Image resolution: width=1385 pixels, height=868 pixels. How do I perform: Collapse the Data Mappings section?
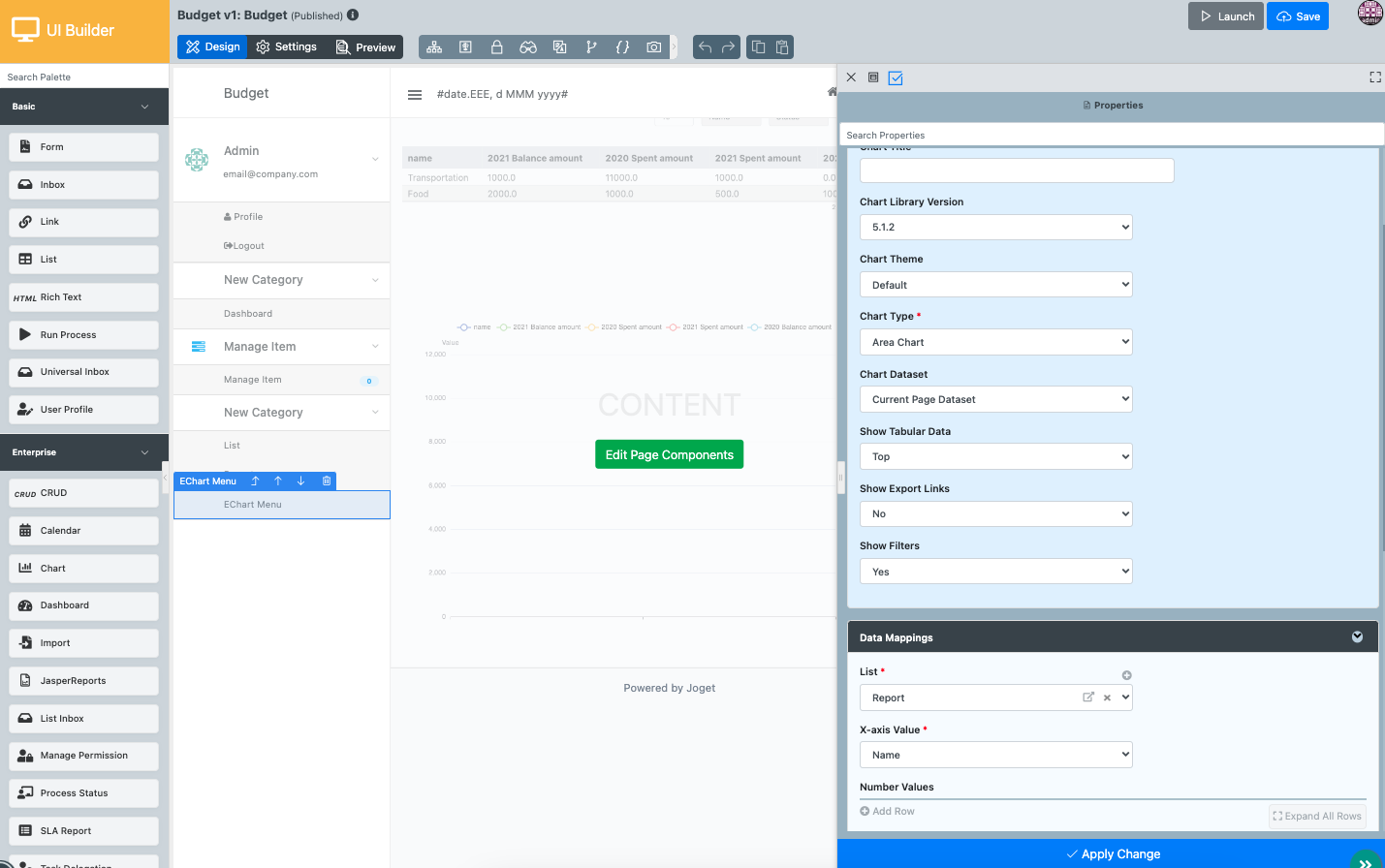pos(1357,636)
